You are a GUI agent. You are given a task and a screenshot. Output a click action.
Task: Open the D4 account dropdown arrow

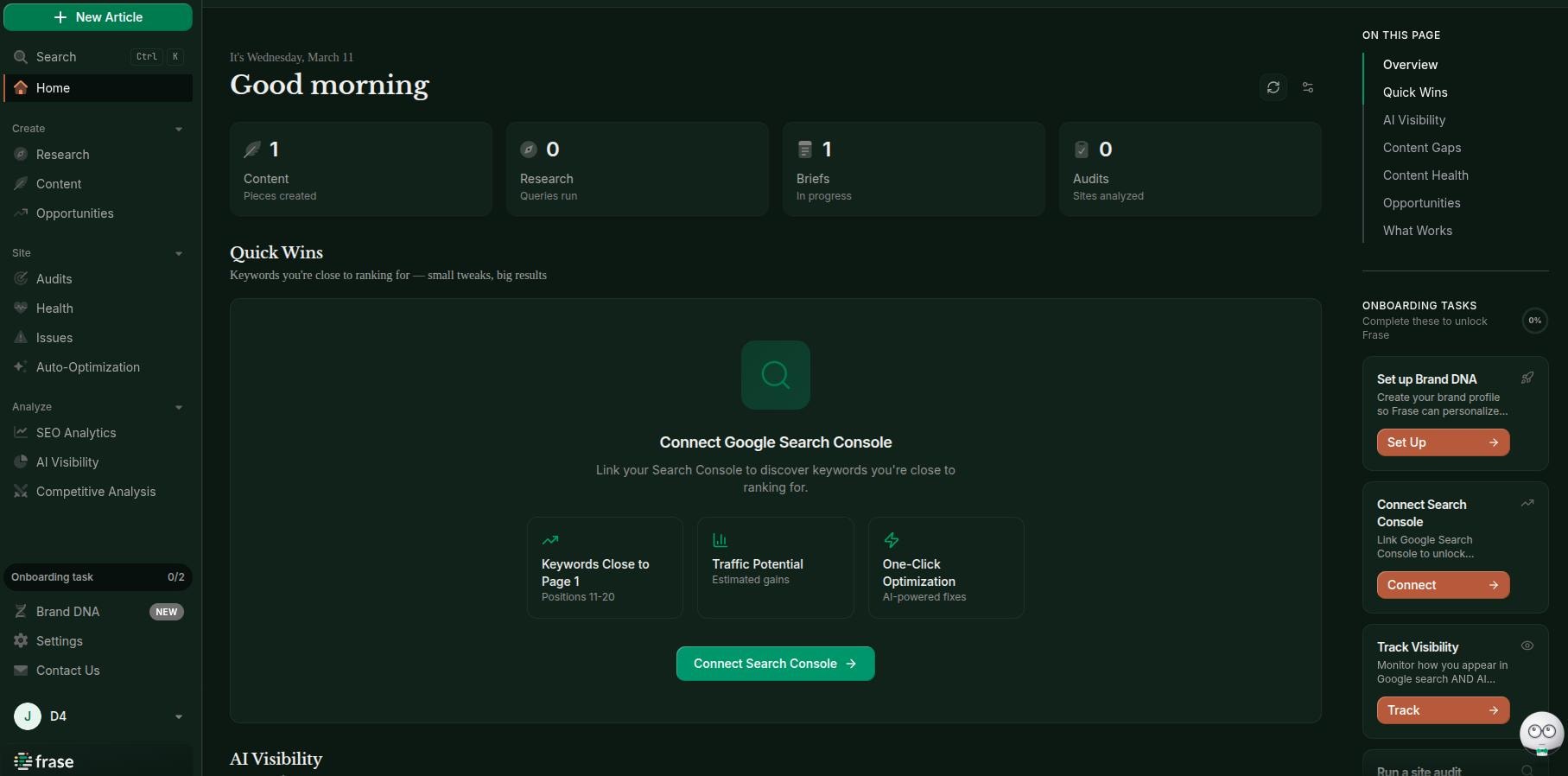(x=179, y=716)
